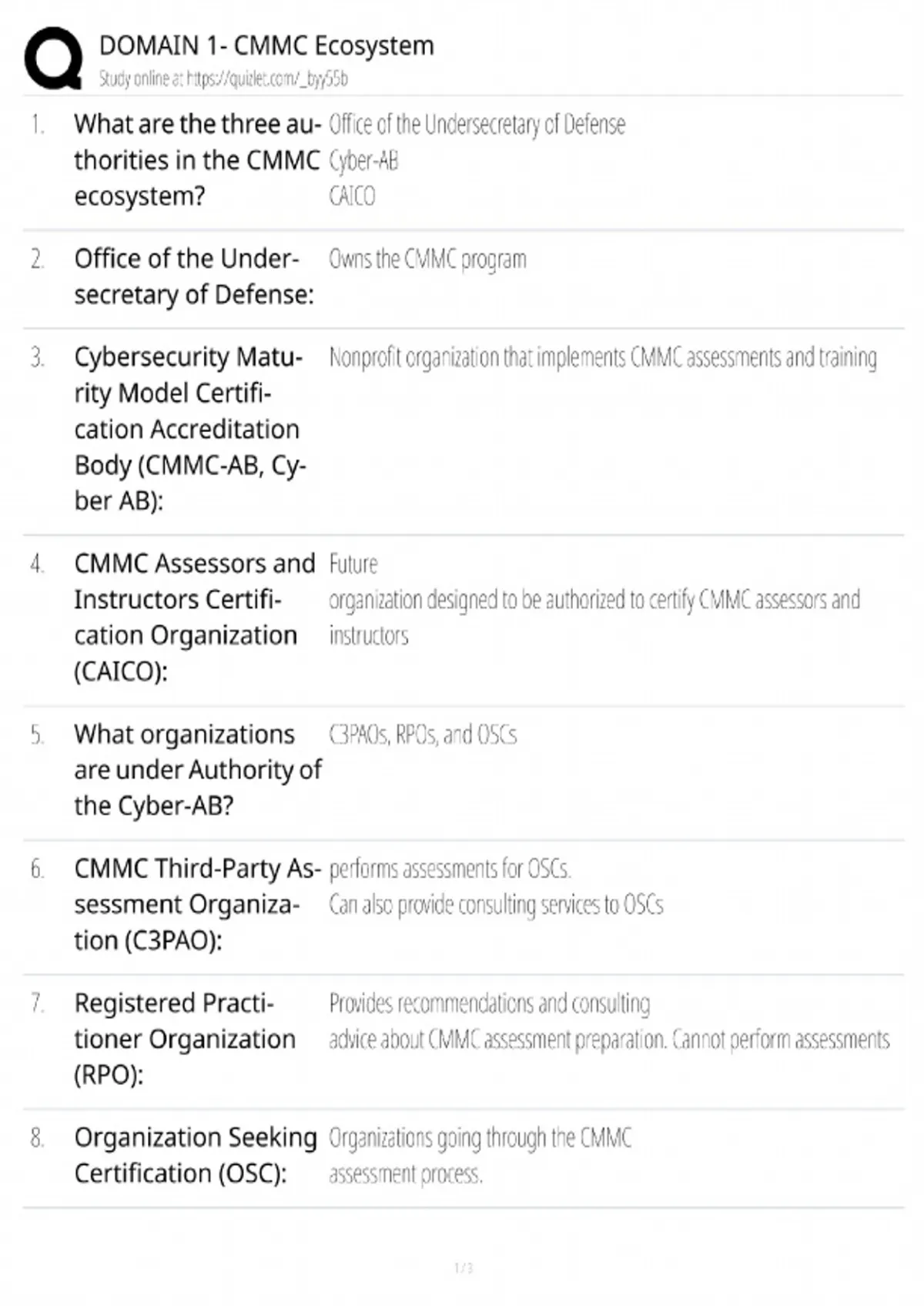
Task: Click the "Provides recommendations and consulting" definition
Action: pos(490,1004)
